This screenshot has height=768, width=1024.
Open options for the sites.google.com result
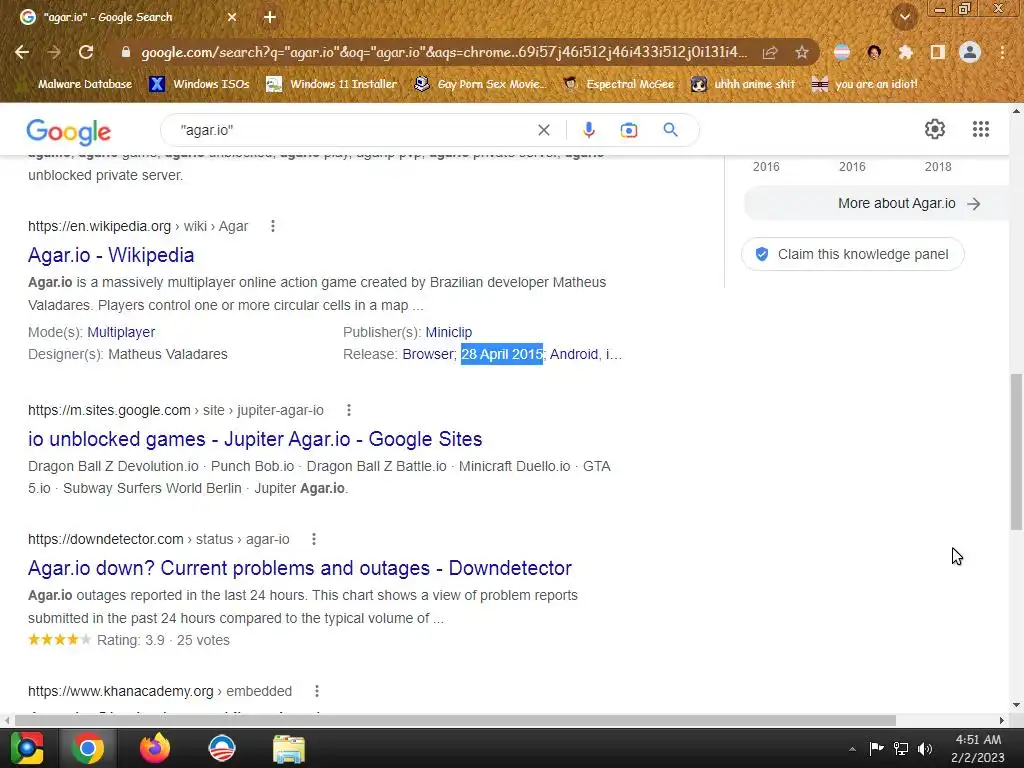coord(349,410)
